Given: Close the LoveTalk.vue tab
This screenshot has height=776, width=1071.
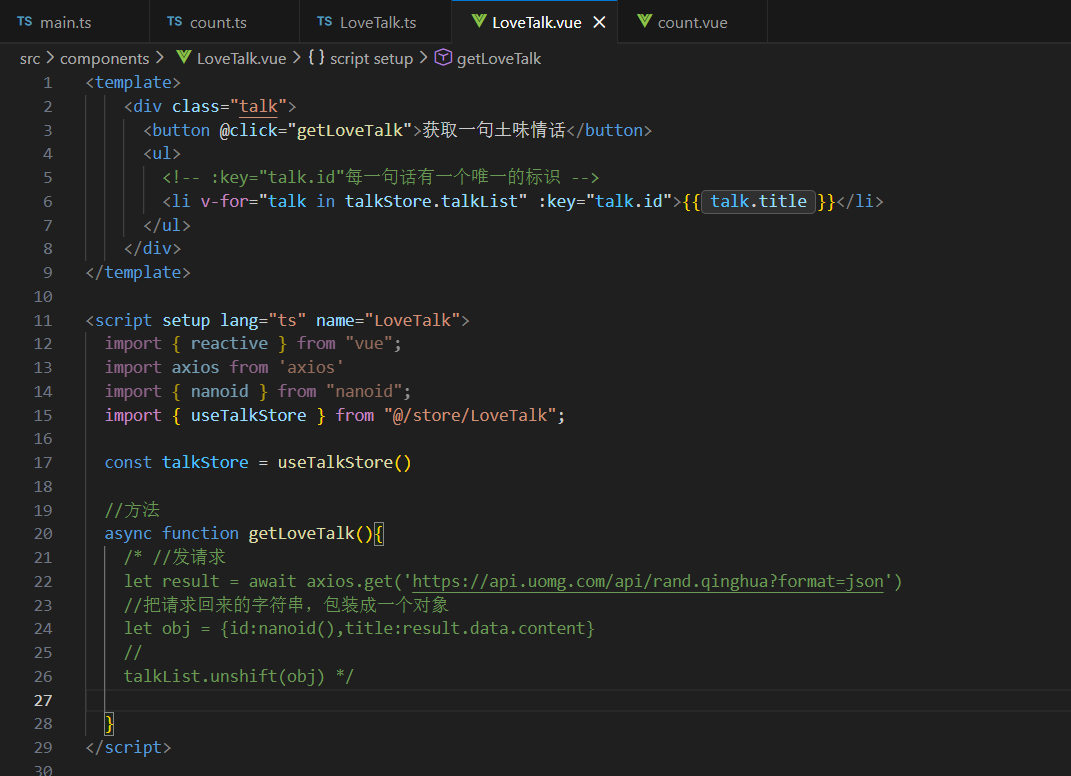Looking at the screenshot, I should point(599,23).
